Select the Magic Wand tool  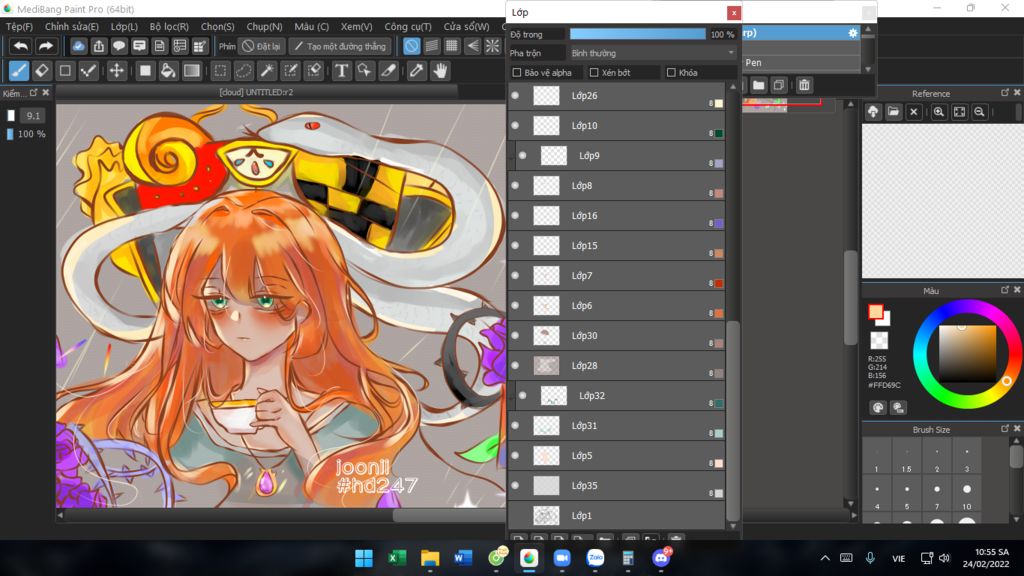click(267, 71)
